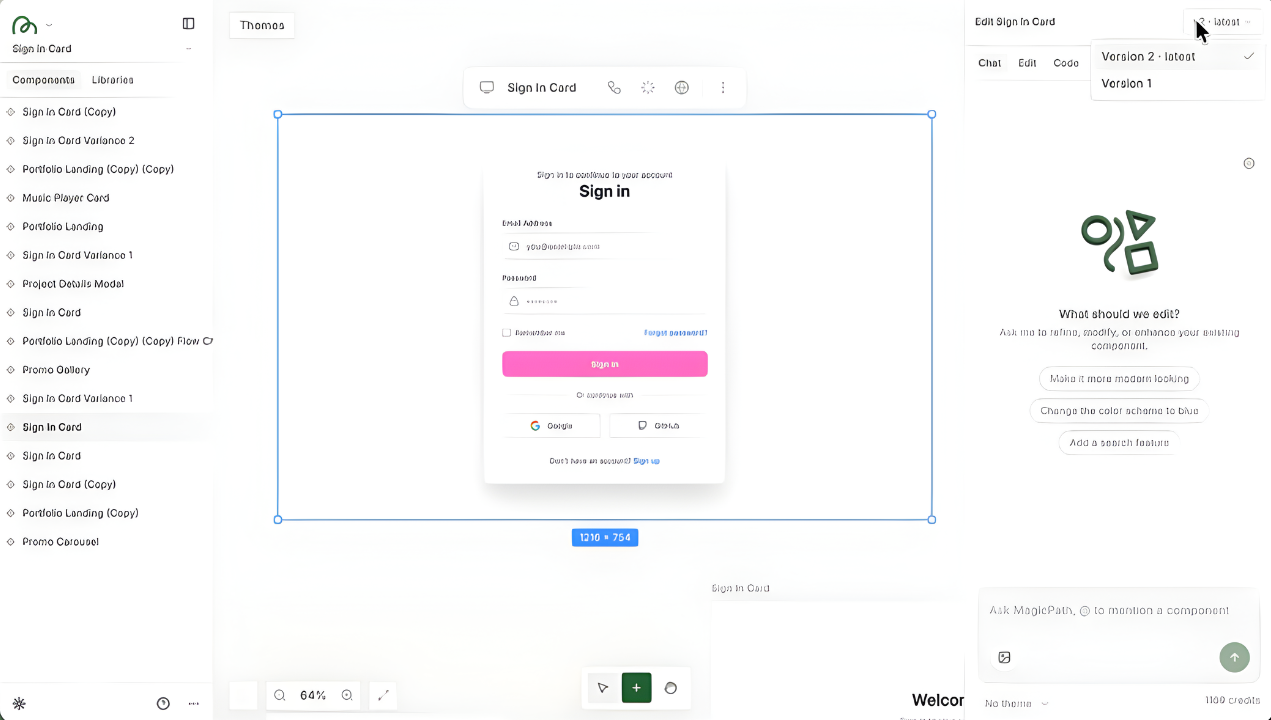Open the mobile preview phone icon
The width and height of the screenshot is (1271, 720).
click(614, 87)
